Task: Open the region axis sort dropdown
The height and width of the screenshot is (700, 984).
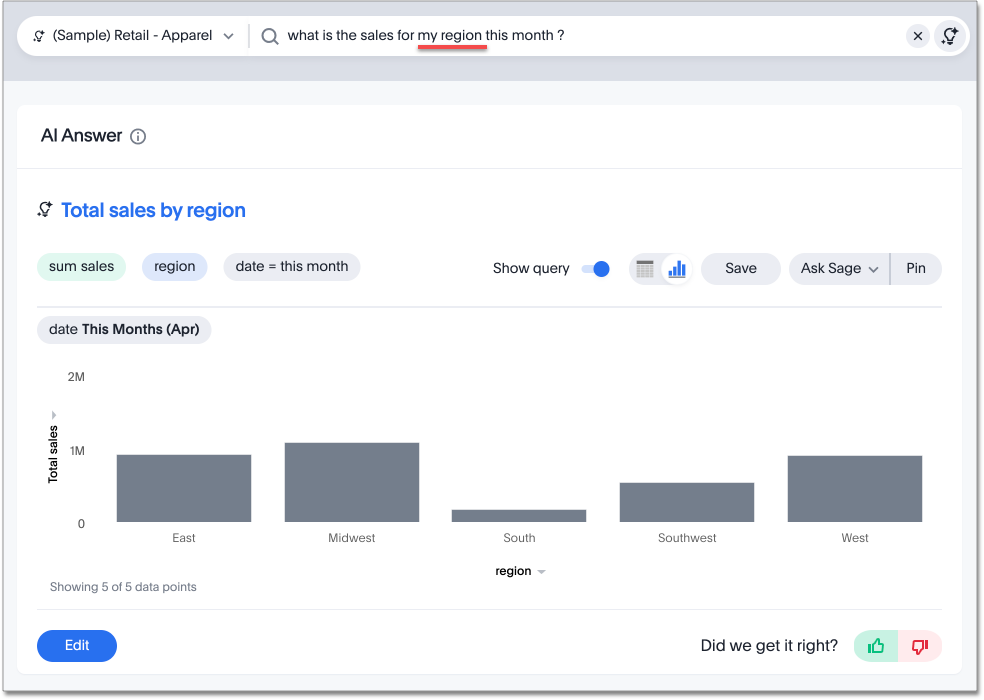Action: (x=541, y=572)
